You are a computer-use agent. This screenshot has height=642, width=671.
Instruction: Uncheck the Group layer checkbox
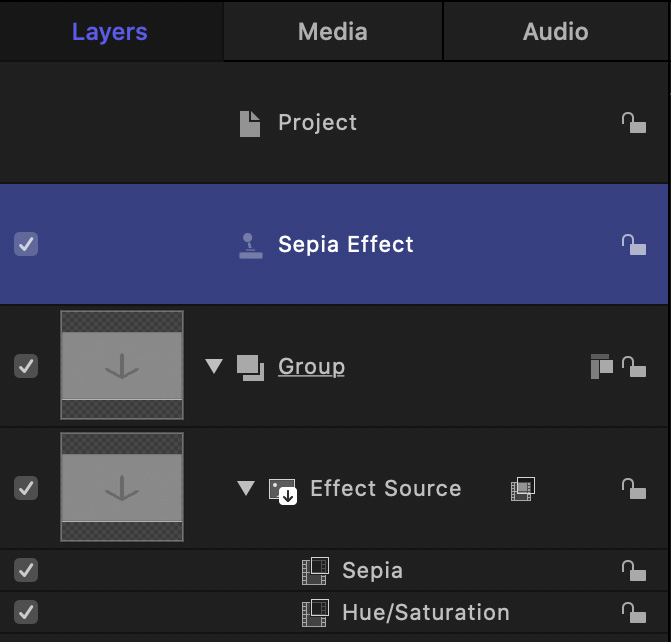pyautogui.click(x=26, y=367)
